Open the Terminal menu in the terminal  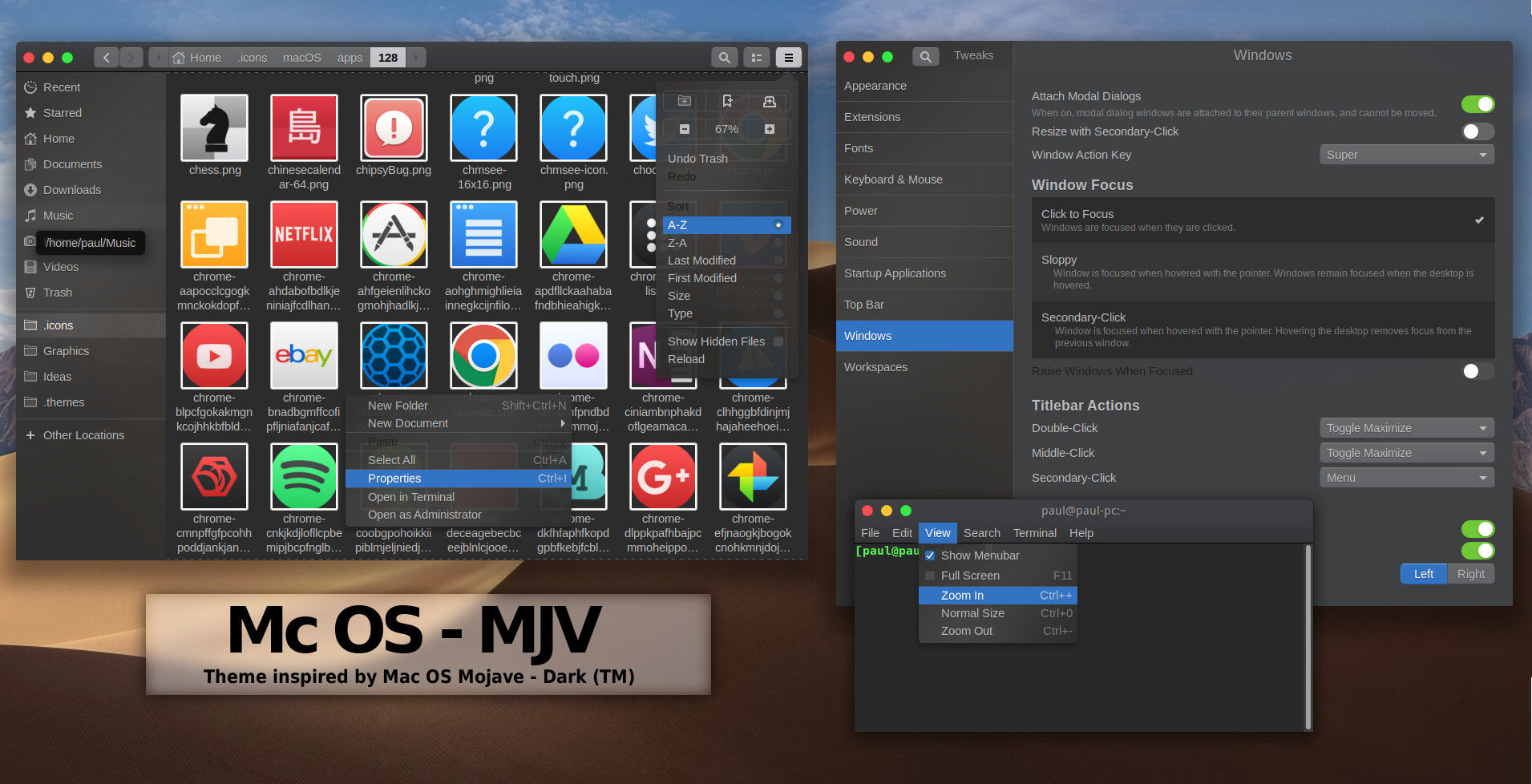[1034, 532]
